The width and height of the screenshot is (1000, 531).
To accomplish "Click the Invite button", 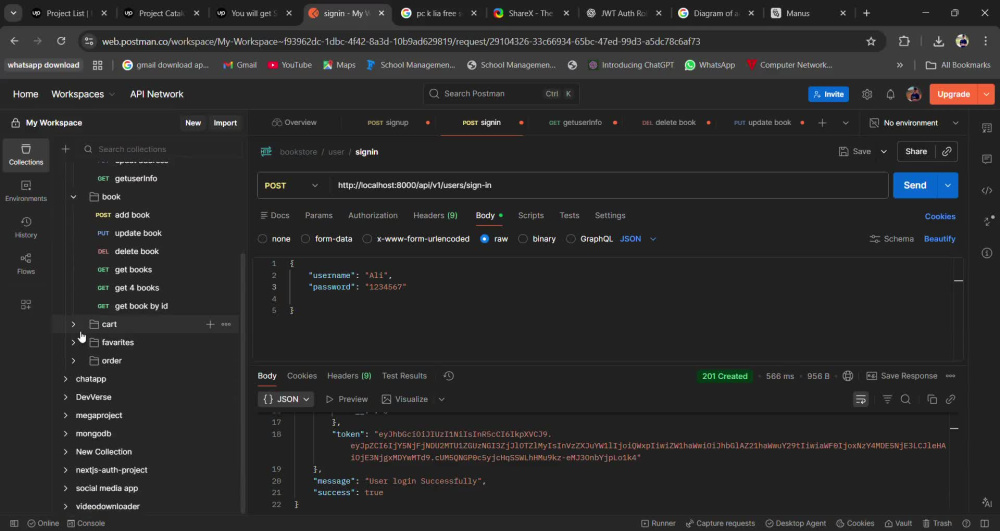I will click(x=828, y=94).
